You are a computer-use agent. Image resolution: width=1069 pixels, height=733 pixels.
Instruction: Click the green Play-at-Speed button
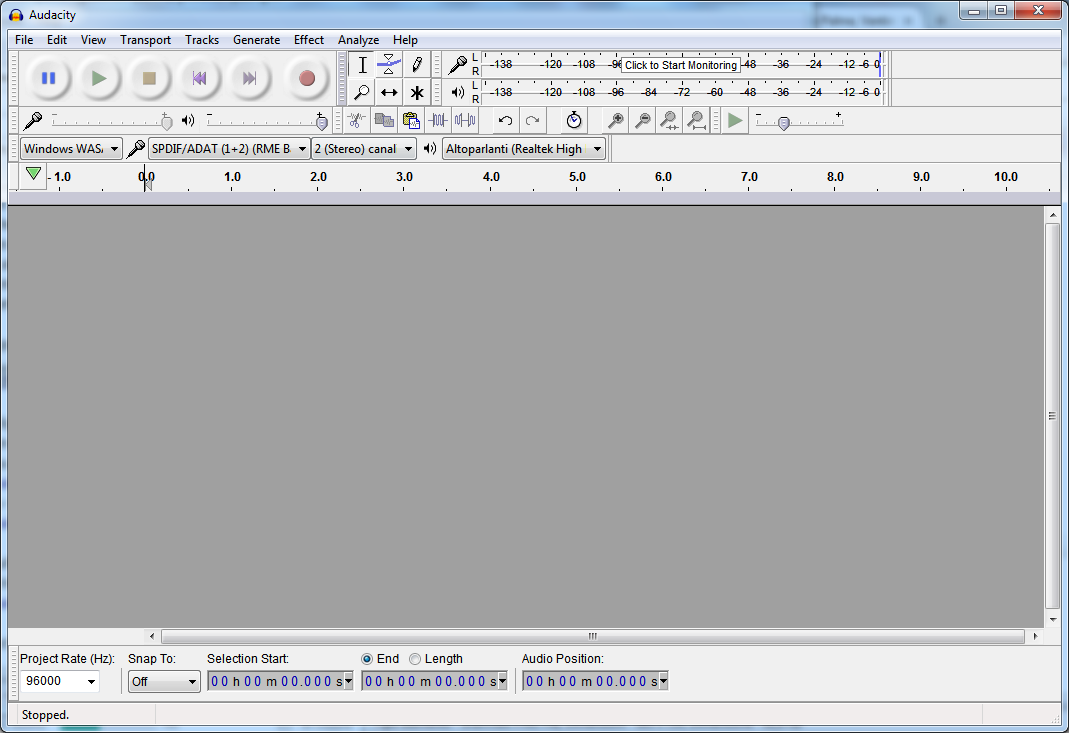(x=735, y=121)
